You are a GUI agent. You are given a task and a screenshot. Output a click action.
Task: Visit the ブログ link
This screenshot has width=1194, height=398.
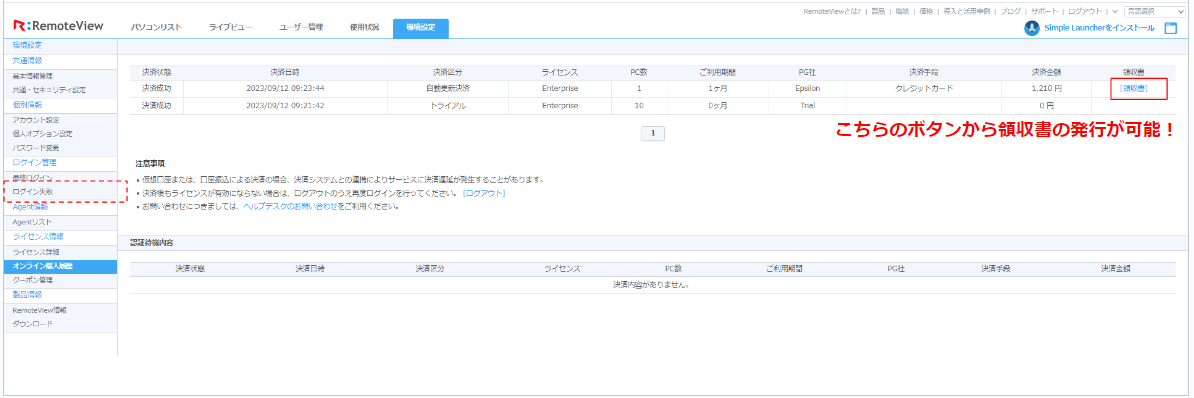click(1010, 11)
